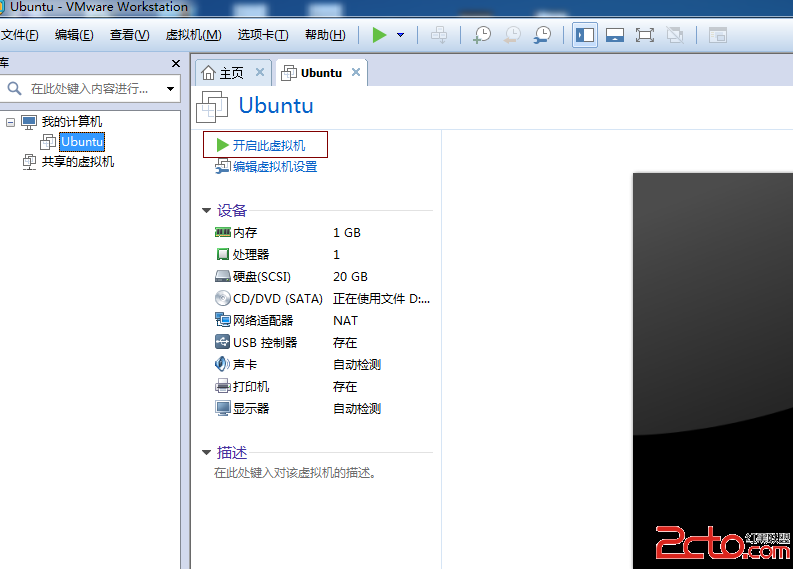Click the hard disk value 20 GB
This screenshot has width=793, height=569.
(350, 277)
